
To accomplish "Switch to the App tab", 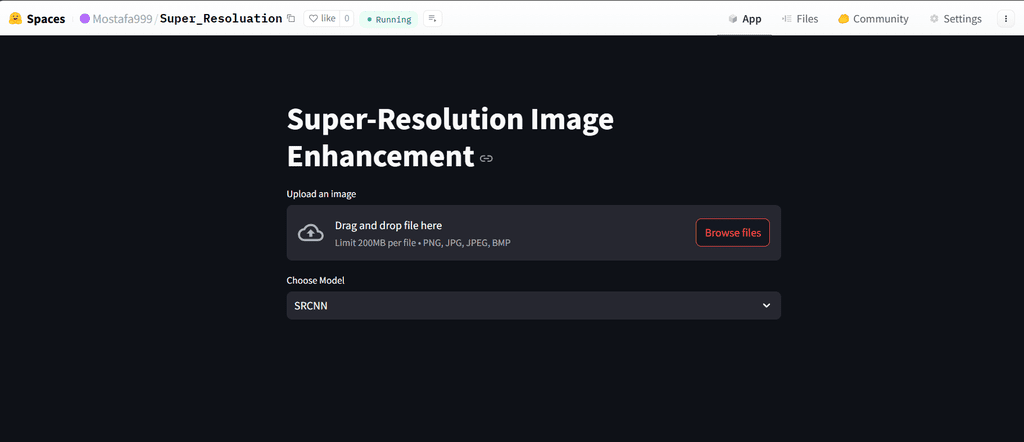I will click(744, 19).
